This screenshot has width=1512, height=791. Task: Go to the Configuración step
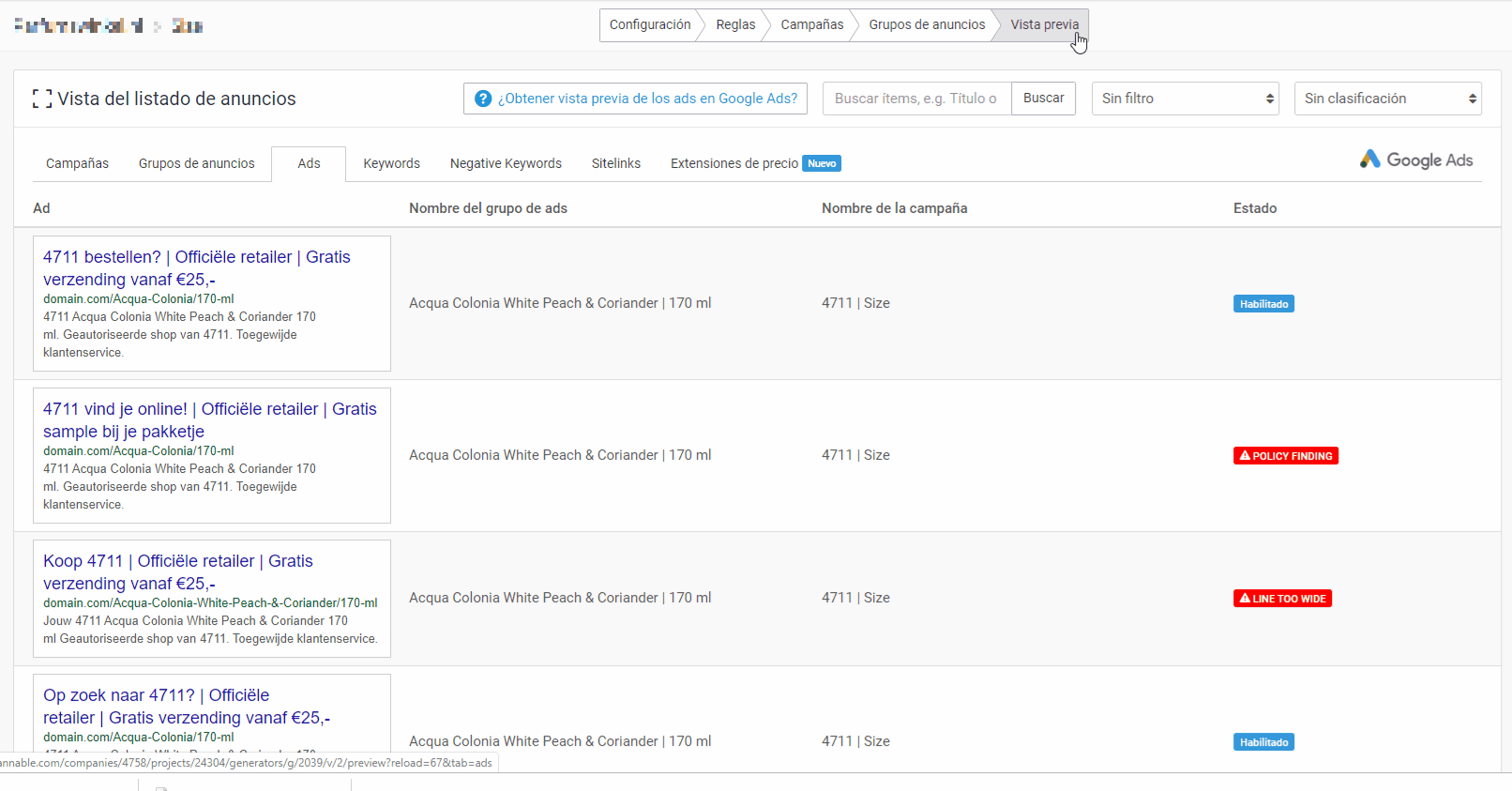649,25
